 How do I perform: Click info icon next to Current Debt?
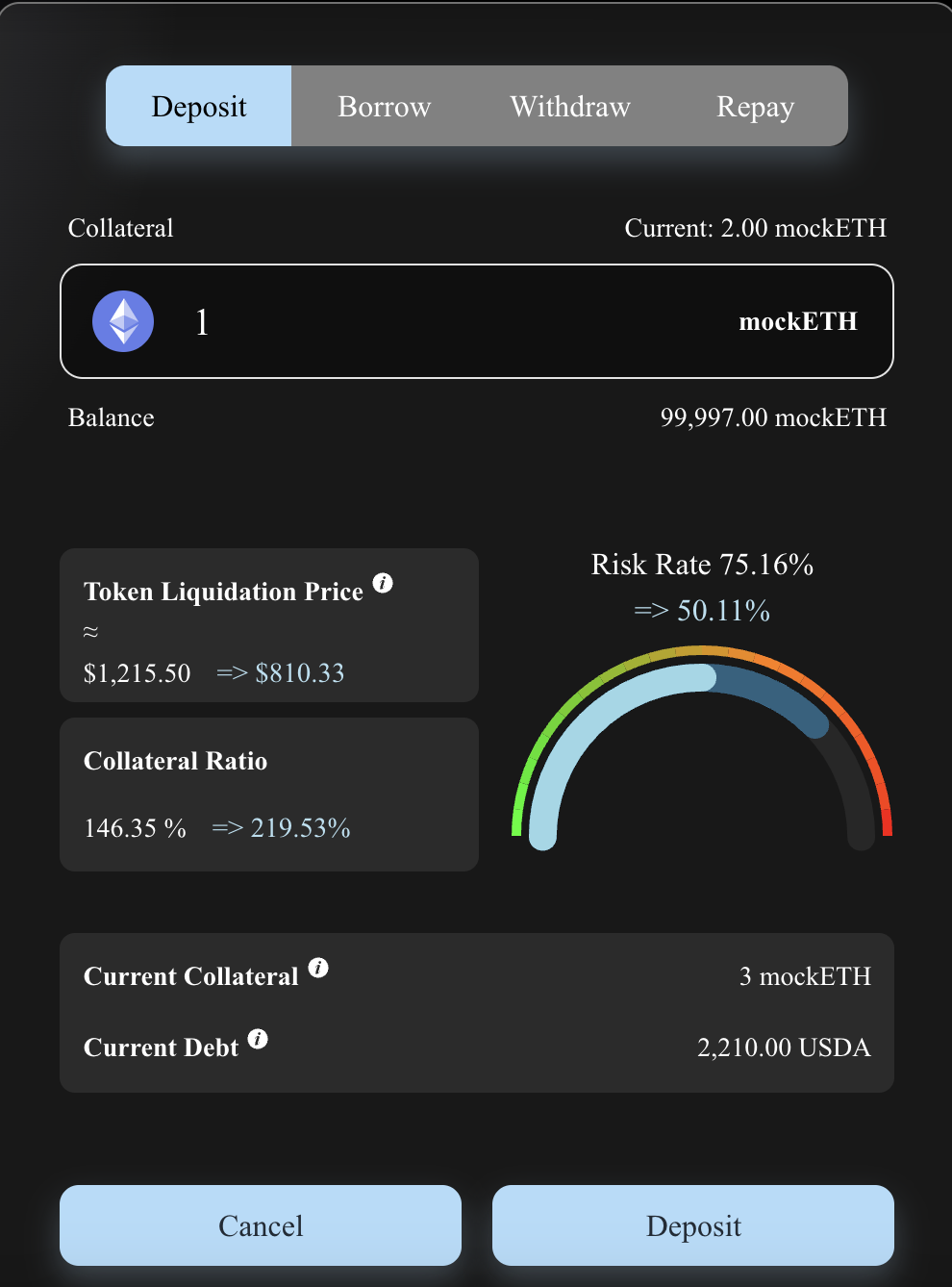[258, 1039]
